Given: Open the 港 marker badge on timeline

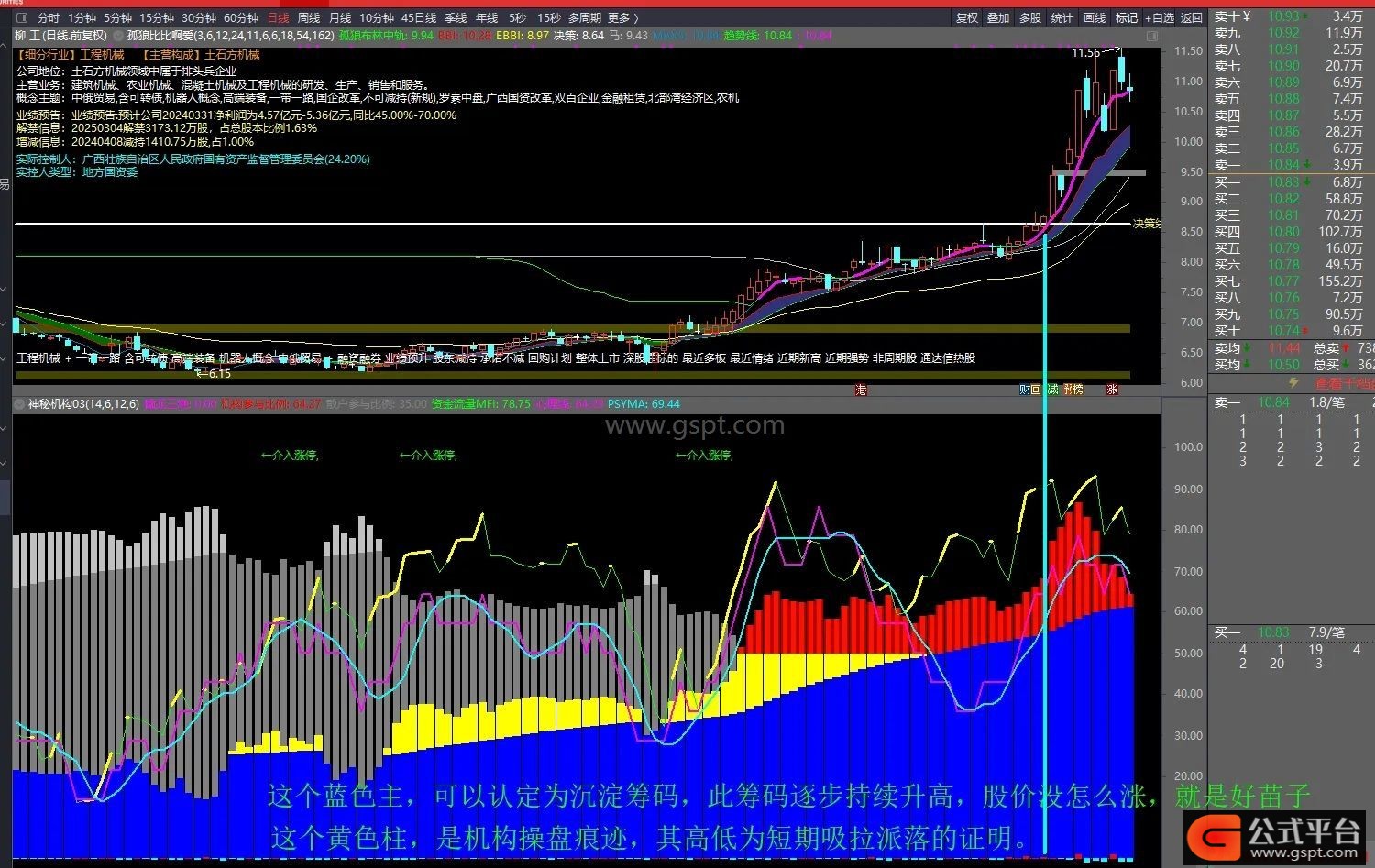Looking at the screenshot, I should pyautogui.click(x=861, y=390).
